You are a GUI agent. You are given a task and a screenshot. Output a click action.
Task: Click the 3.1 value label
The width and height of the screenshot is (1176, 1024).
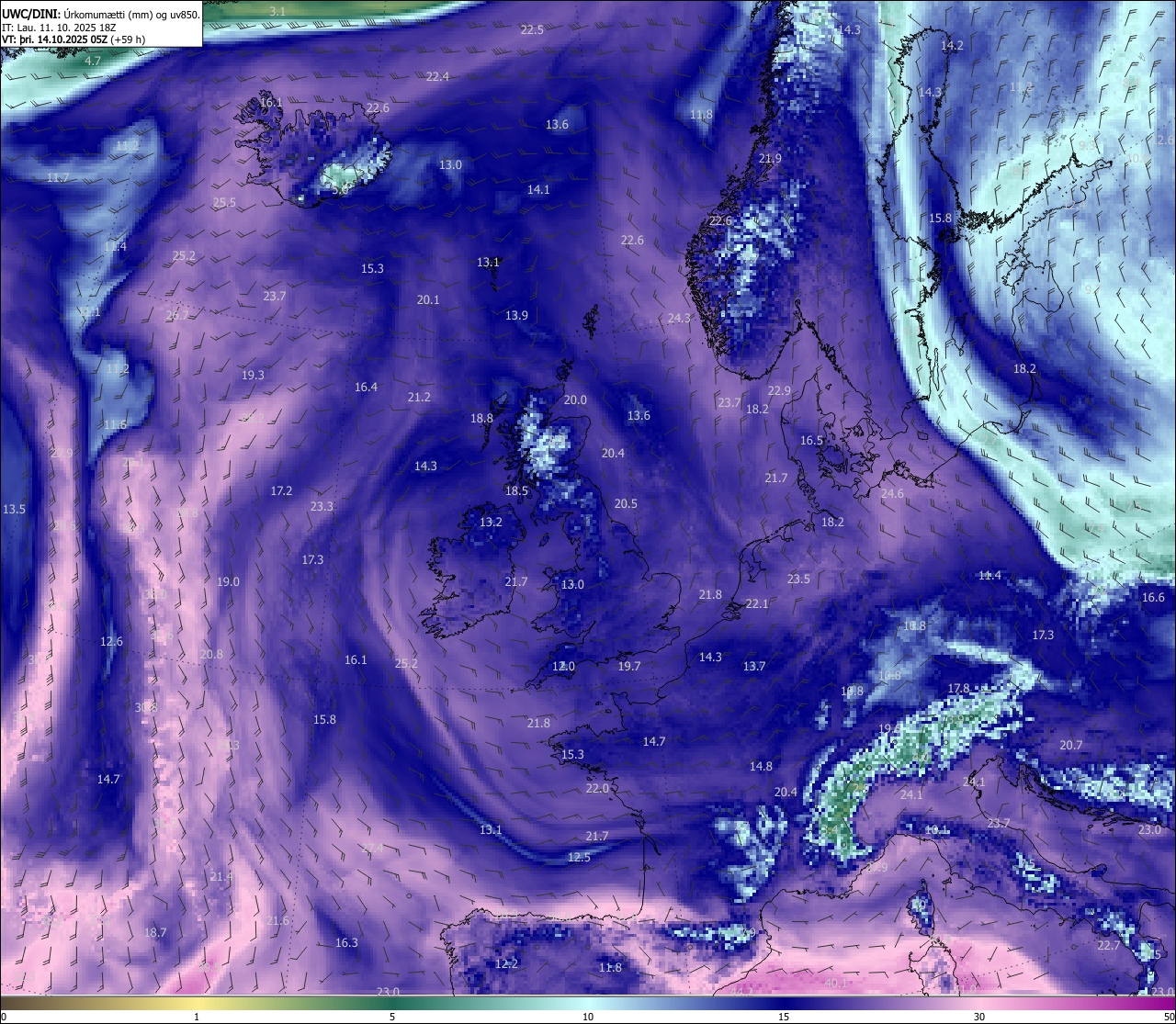coord(277,11)
